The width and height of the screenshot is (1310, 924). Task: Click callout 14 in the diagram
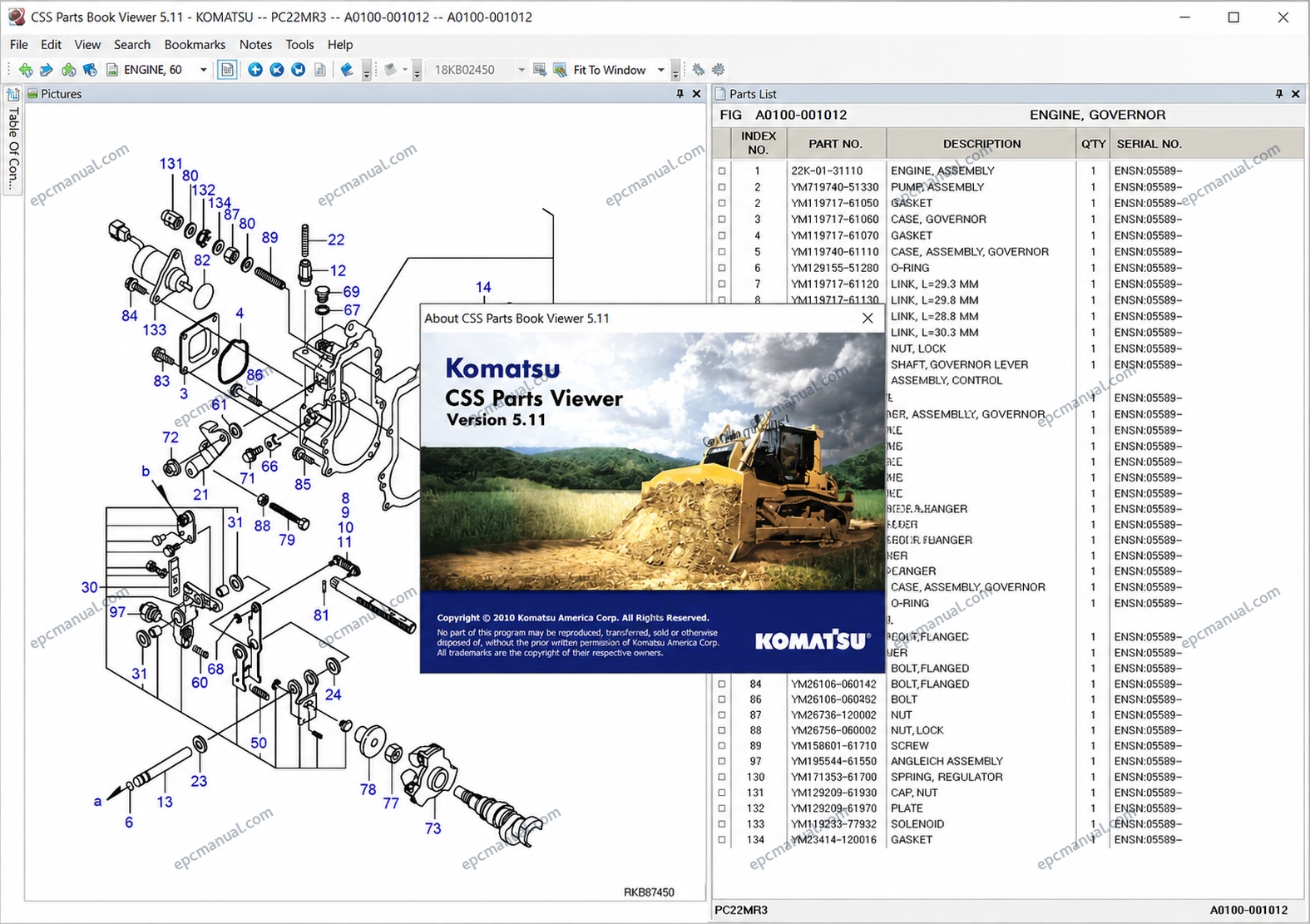[483, 287]
